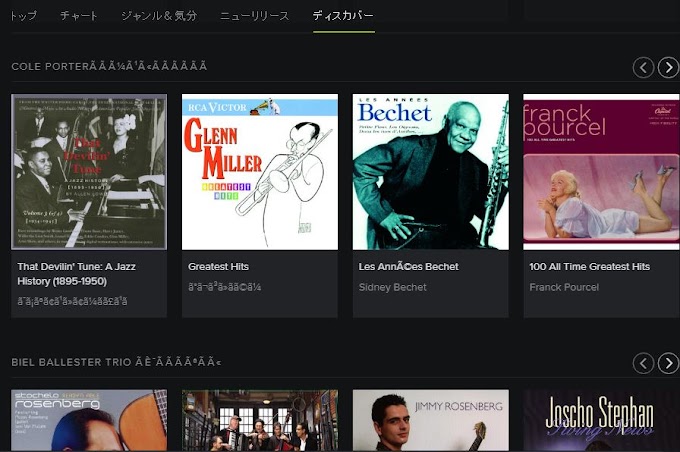680x452 pixels.
Task: Click 100 All Time Greatest Hits title
Action: 589,267
